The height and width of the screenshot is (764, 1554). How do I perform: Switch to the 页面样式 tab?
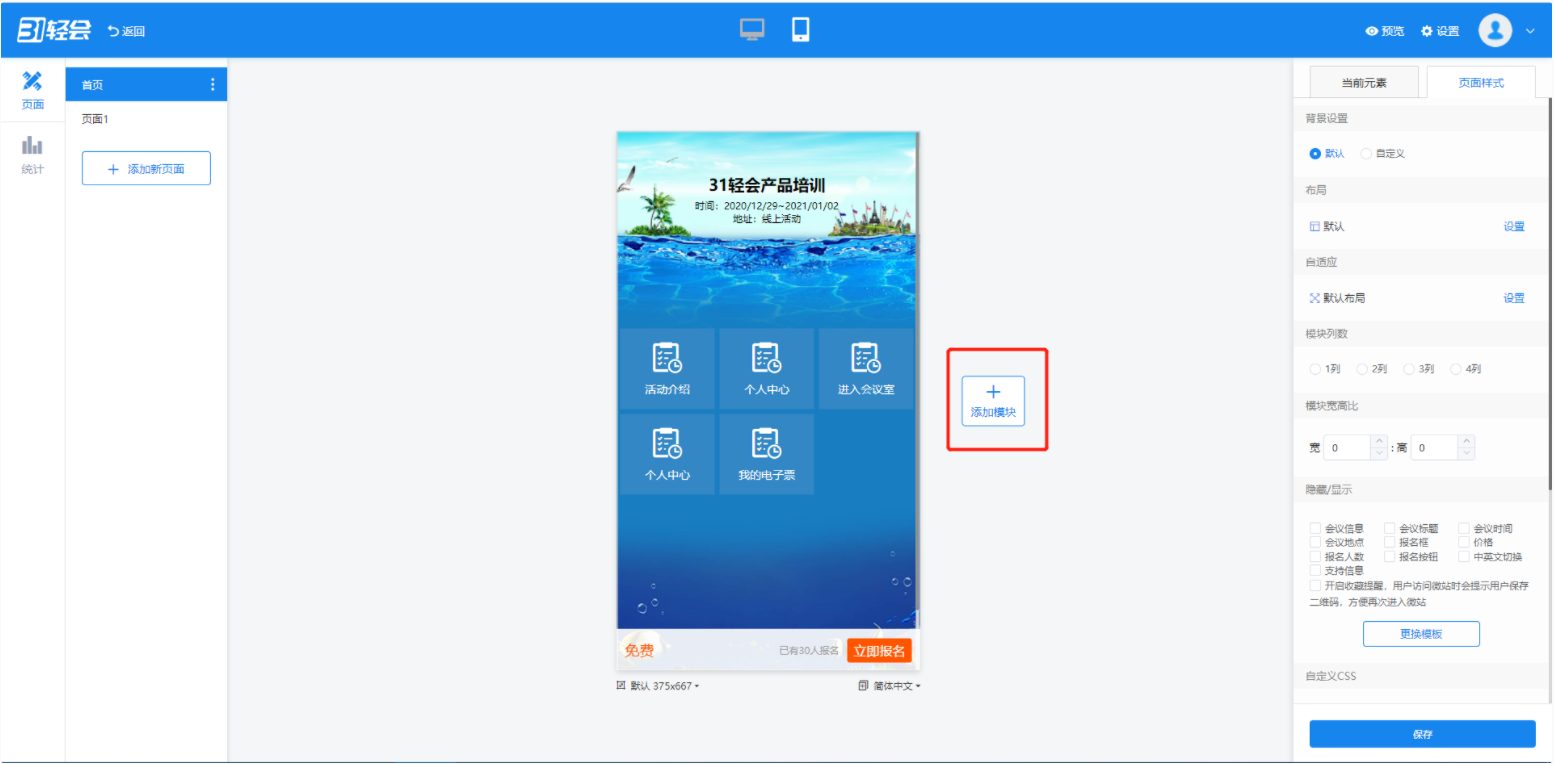(1481, 83)
